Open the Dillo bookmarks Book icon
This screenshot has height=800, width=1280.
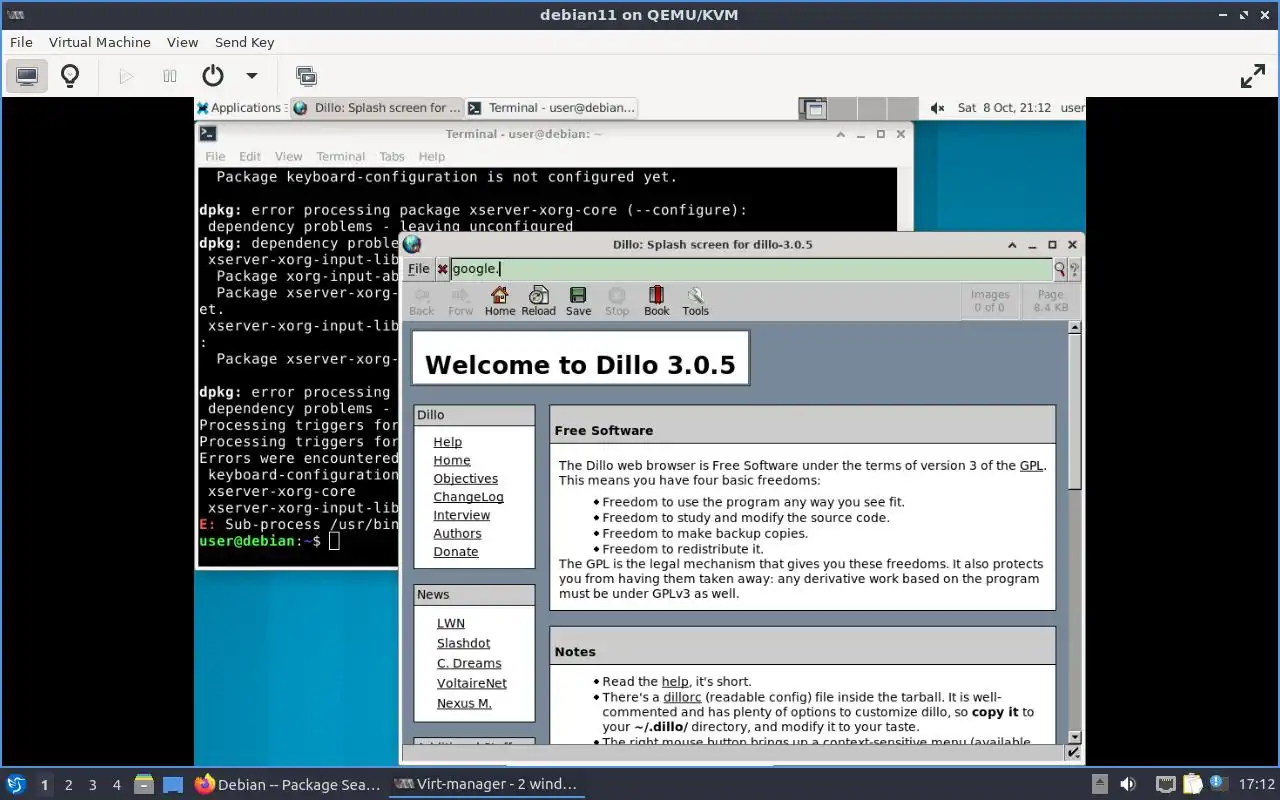657,301
